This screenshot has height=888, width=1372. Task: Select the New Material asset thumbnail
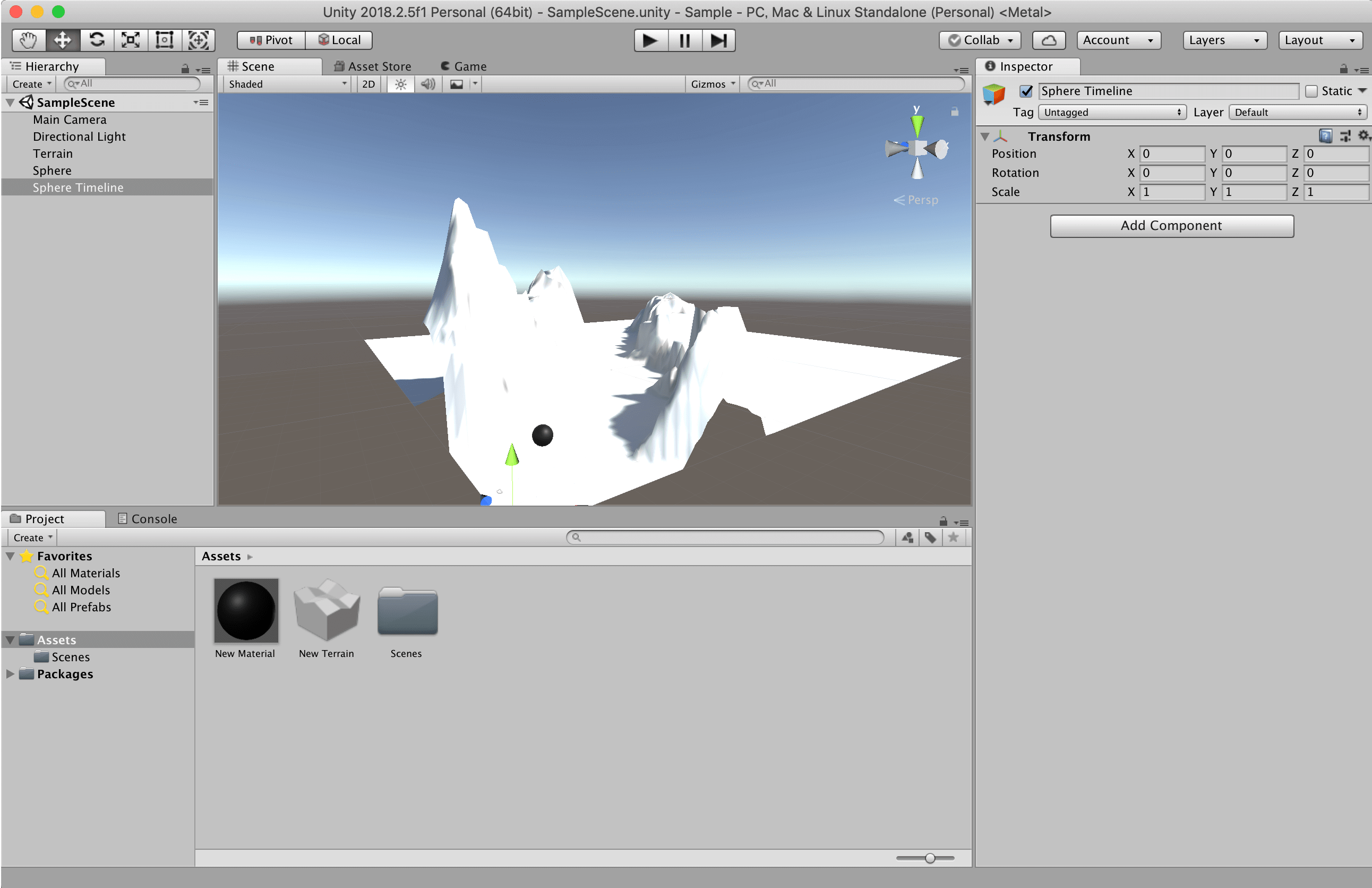pyautogui.click(x=246, y=611)
